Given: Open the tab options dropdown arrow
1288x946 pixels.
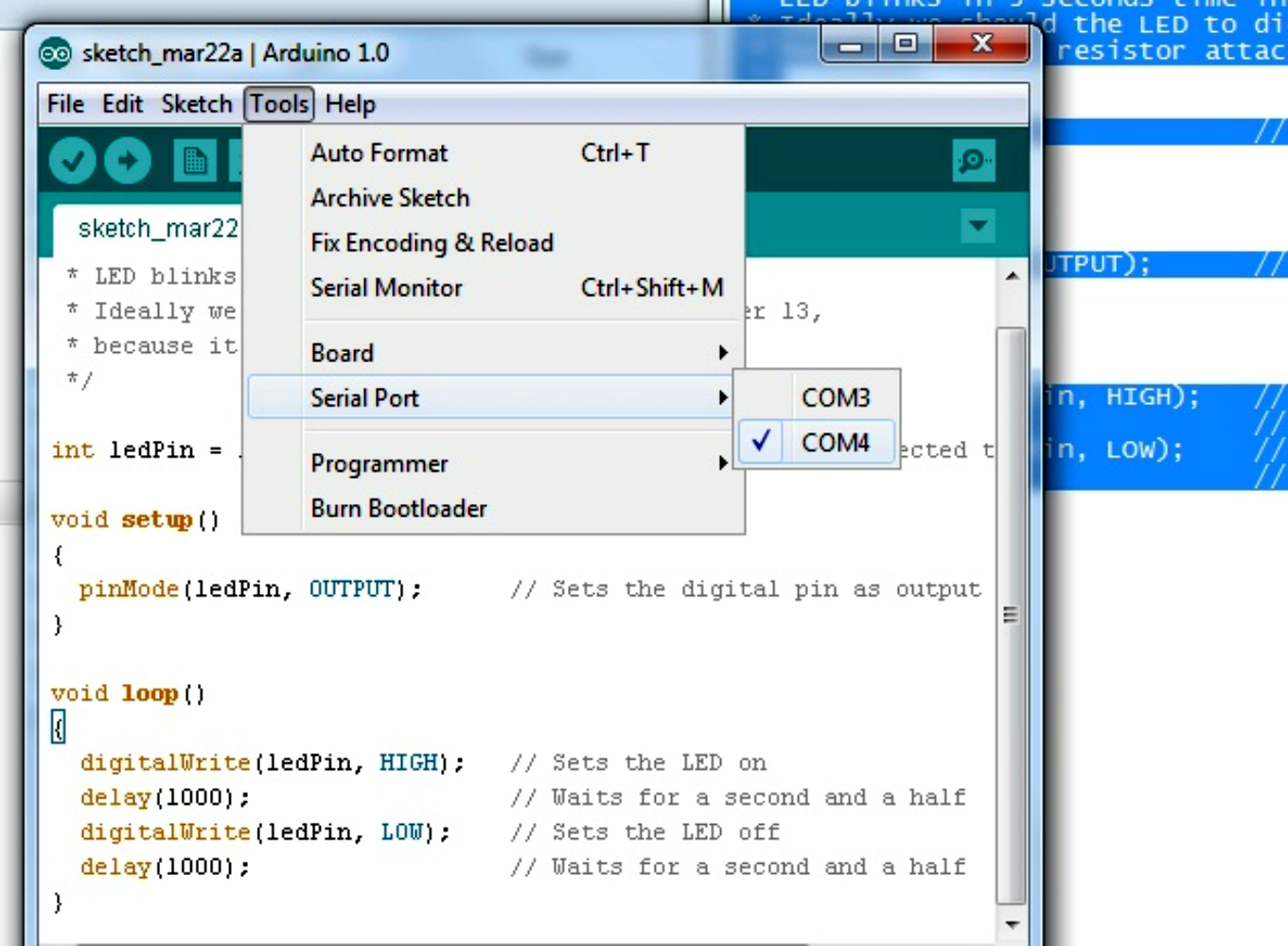Looking at the screenshot, I should pyautogui.click(x=978, y=226).
